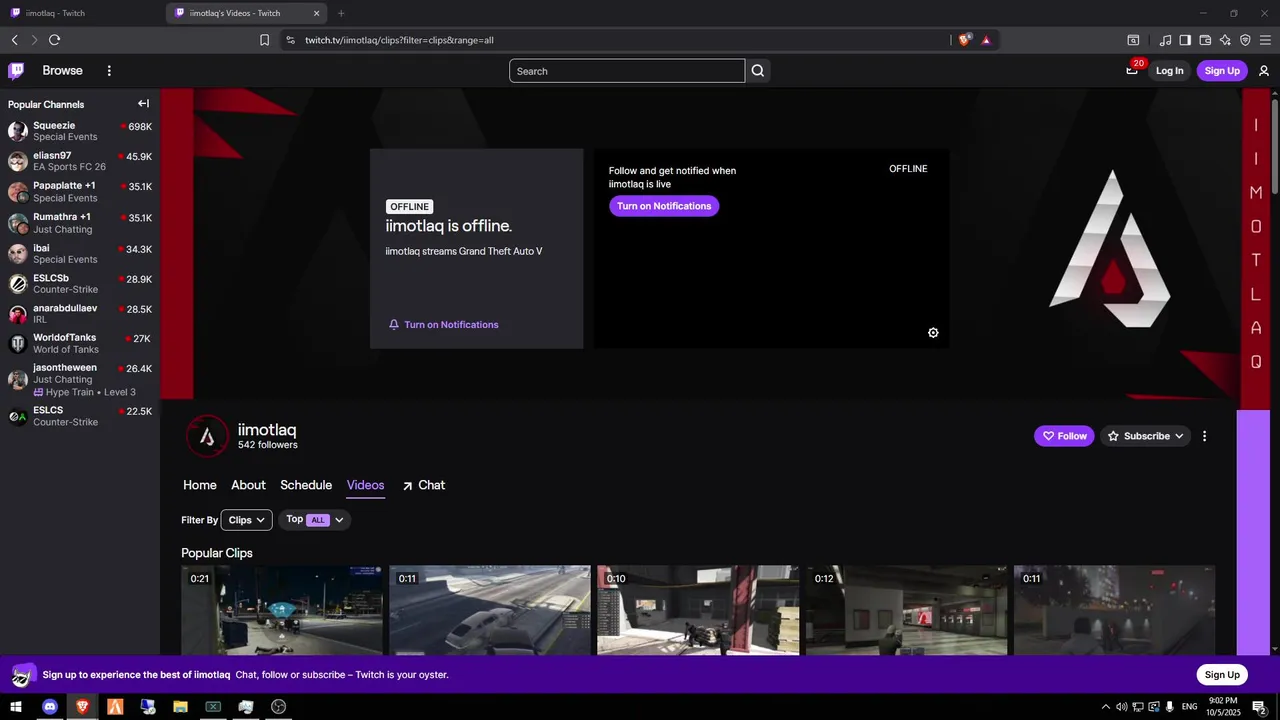Close the 'iimotlaq's Videos' browser tab
1280x720 pixels.
point(317,13)
